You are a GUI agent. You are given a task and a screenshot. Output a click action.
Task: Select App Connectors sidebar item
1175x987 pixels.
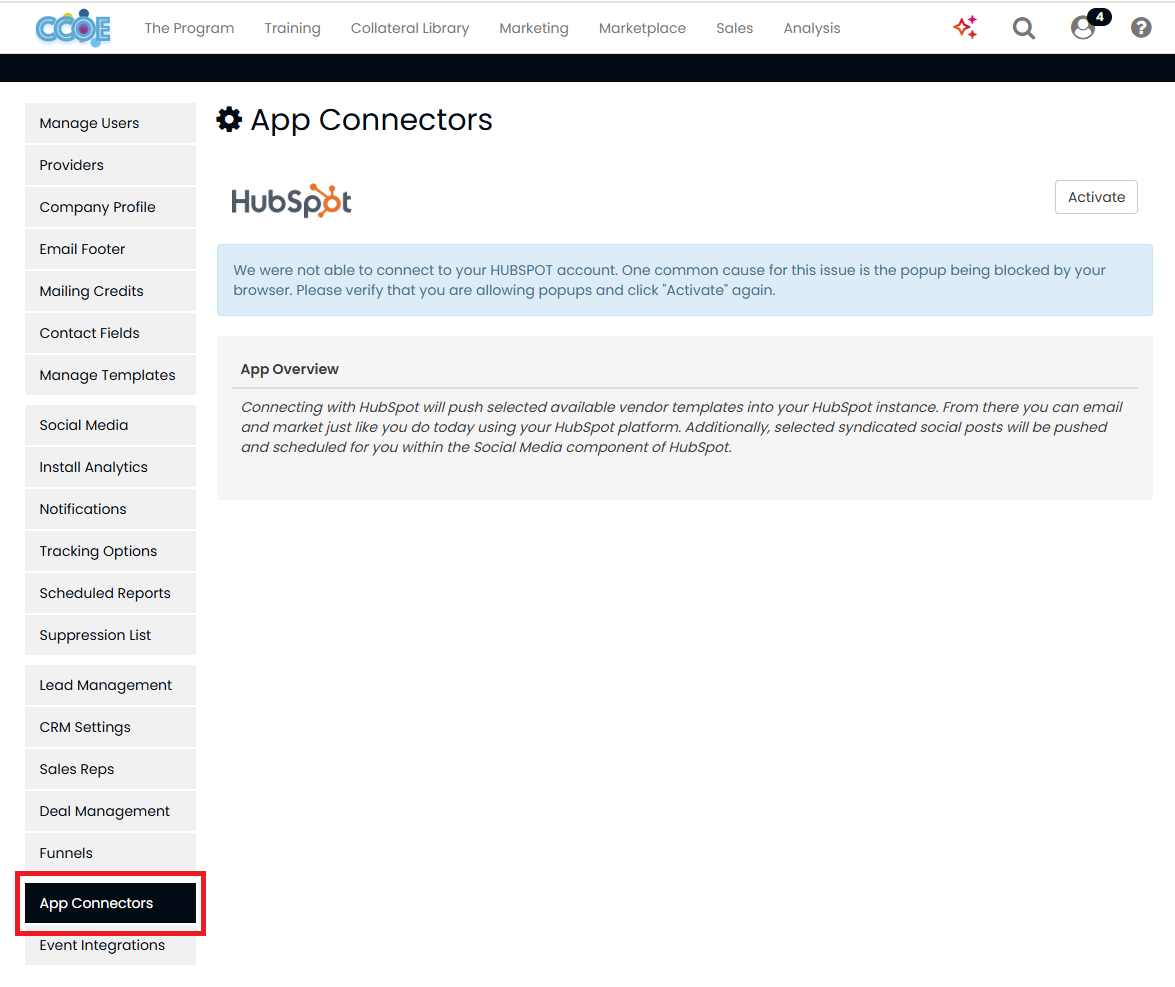[x=110, y=903]
